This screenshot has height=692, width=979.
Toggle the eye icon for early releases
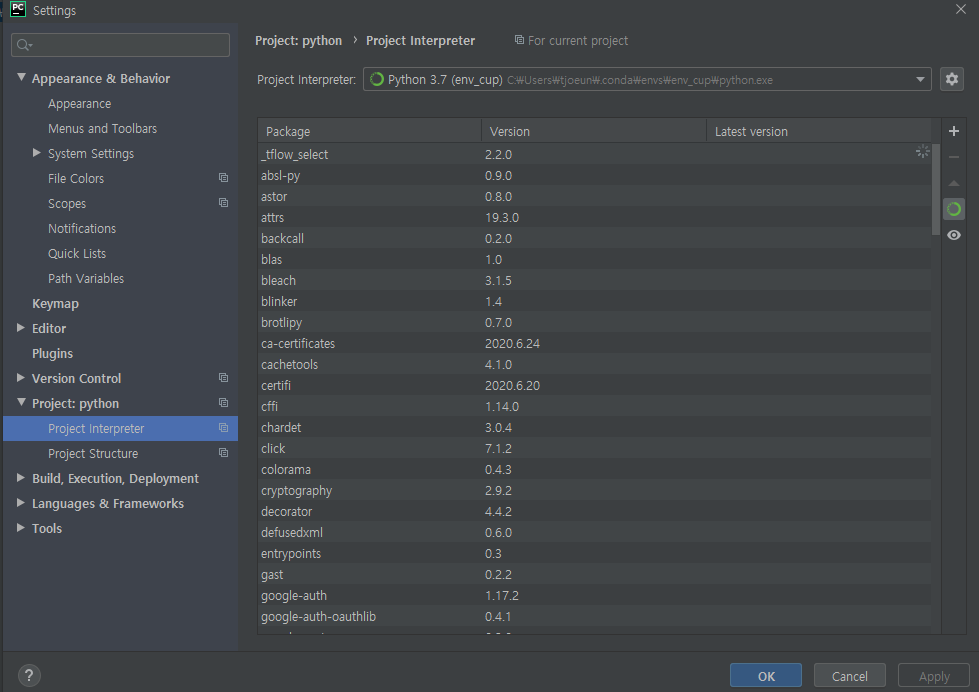[953, 235]
